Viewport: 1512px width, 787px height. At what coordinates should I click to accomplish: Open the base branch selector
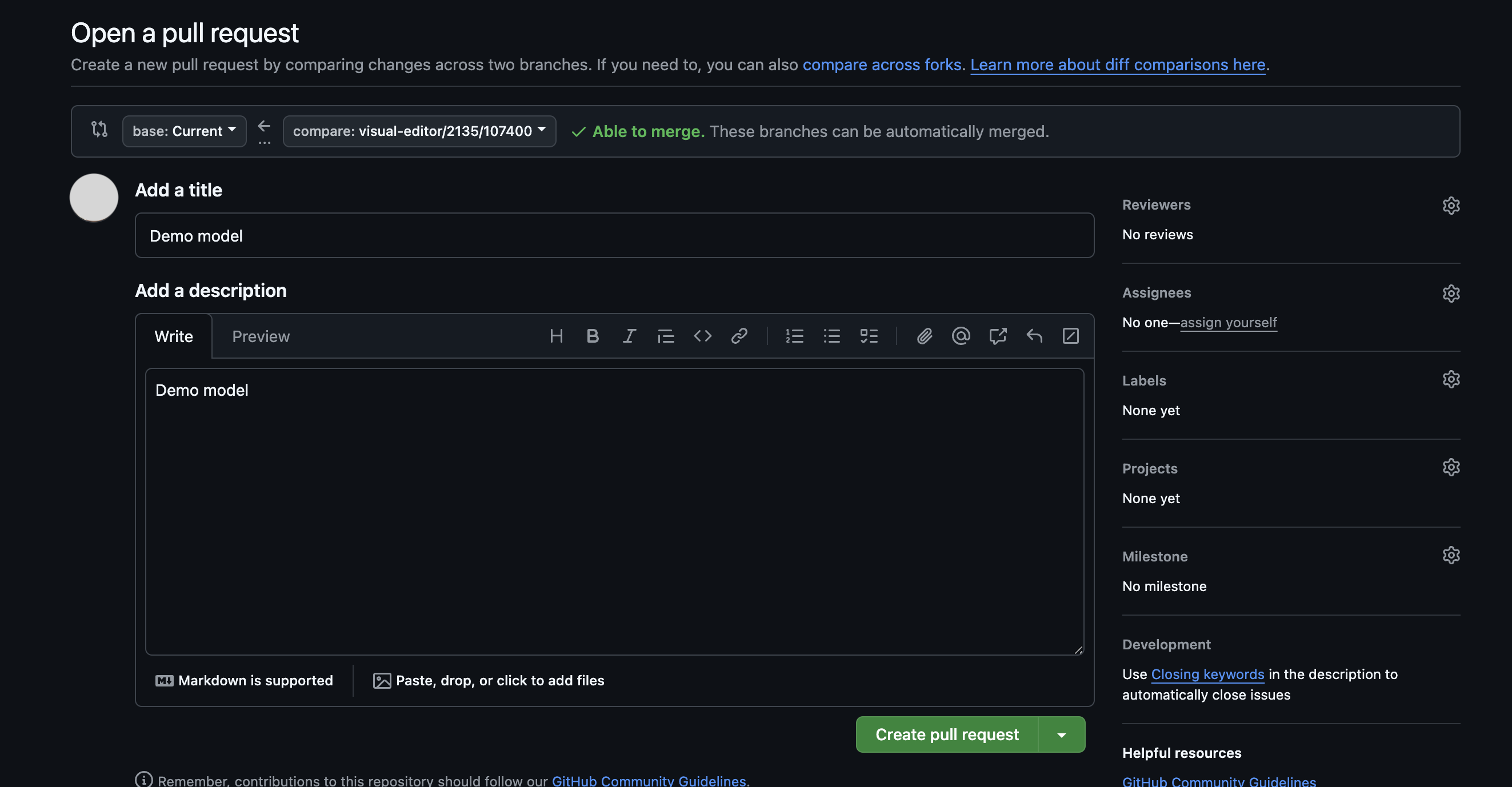pyautogui.click(x=184, y=131)
